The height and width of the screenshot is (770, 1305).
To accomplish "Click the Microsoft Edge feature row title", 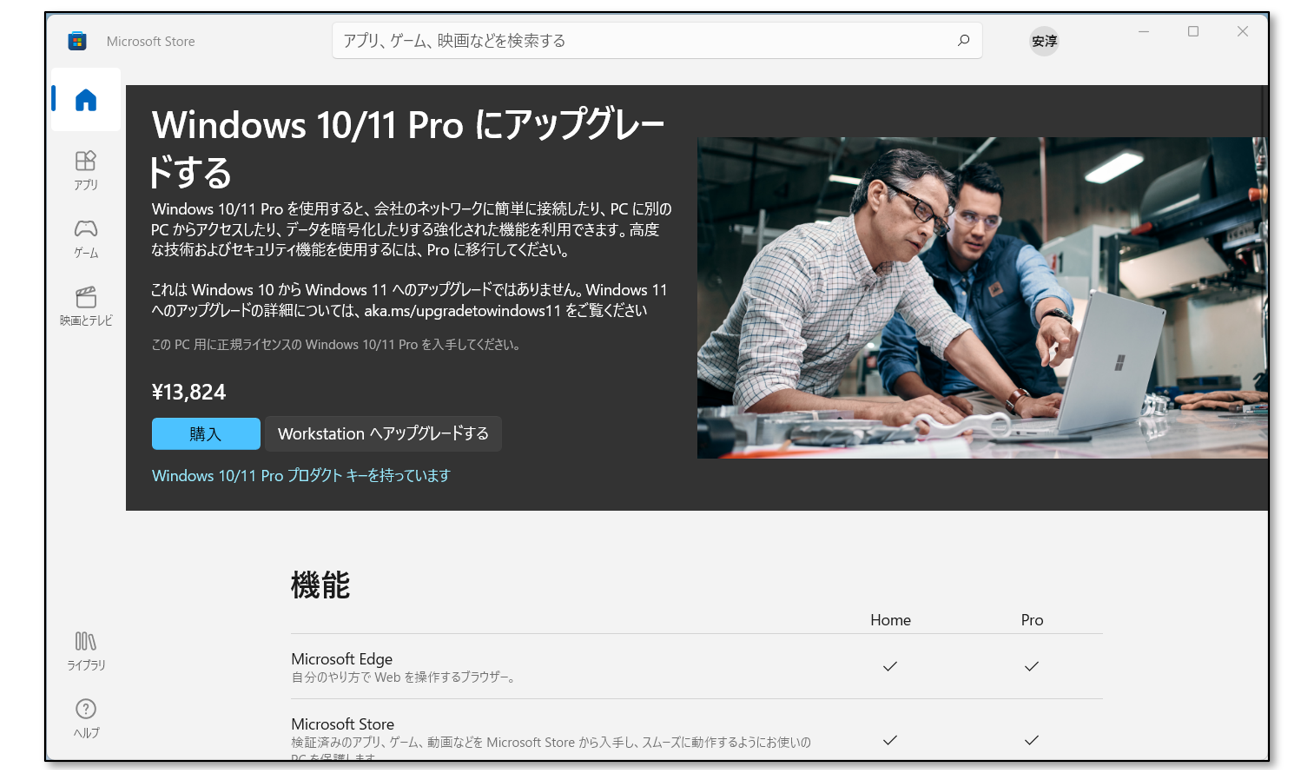I will [x=342, y=659].
